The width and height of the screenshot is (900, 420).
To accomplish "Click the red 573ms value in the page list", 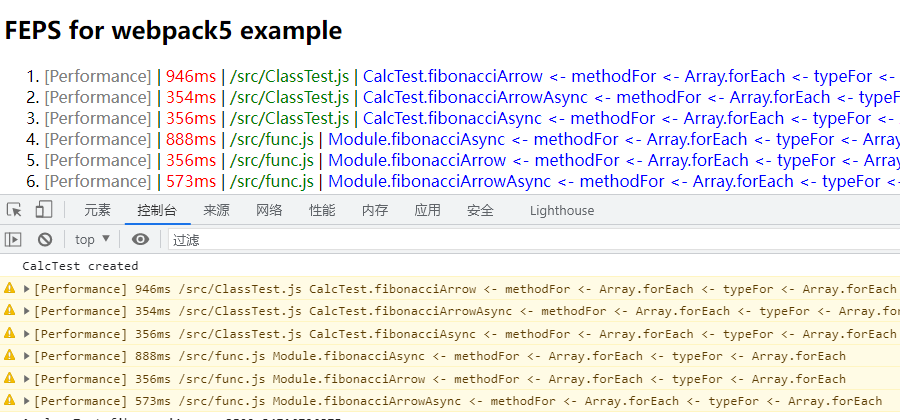I will (191, 182).
